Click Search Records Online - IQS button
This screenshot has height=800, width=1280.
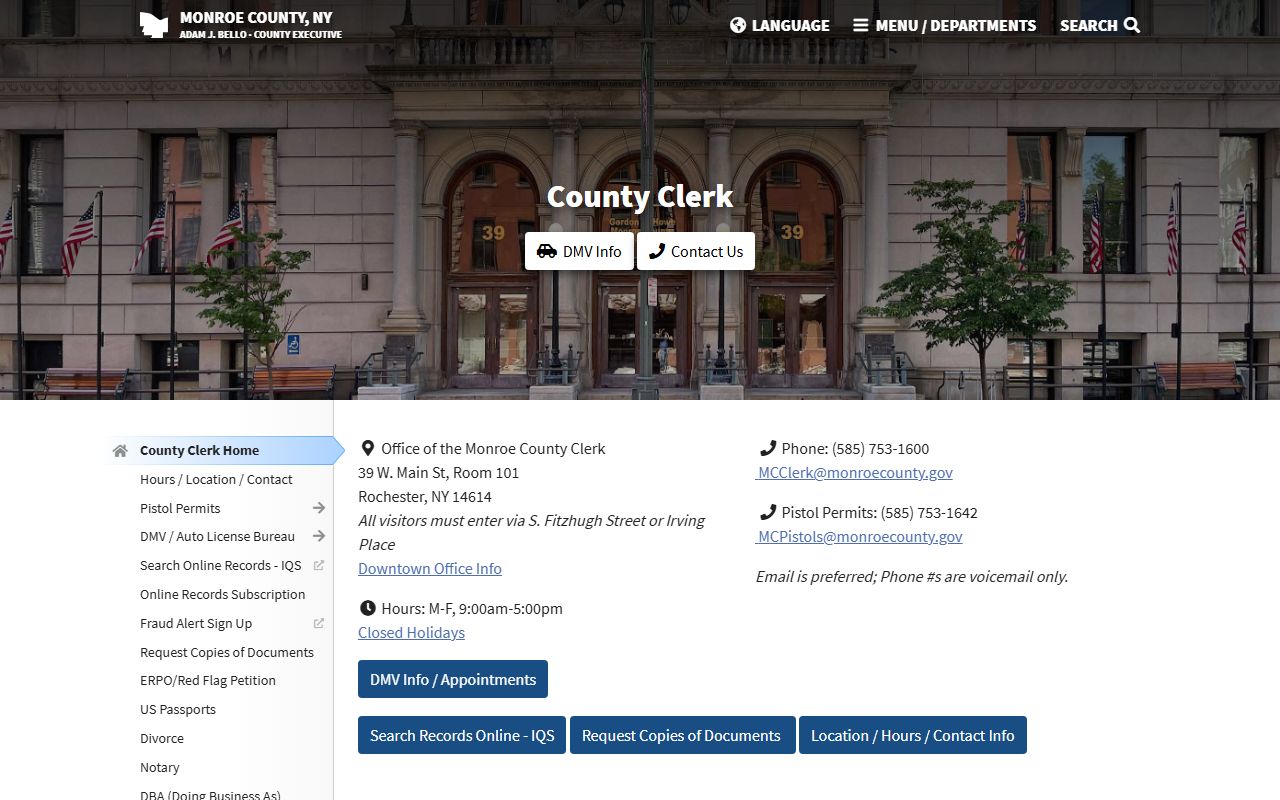[x=462, y=735]
